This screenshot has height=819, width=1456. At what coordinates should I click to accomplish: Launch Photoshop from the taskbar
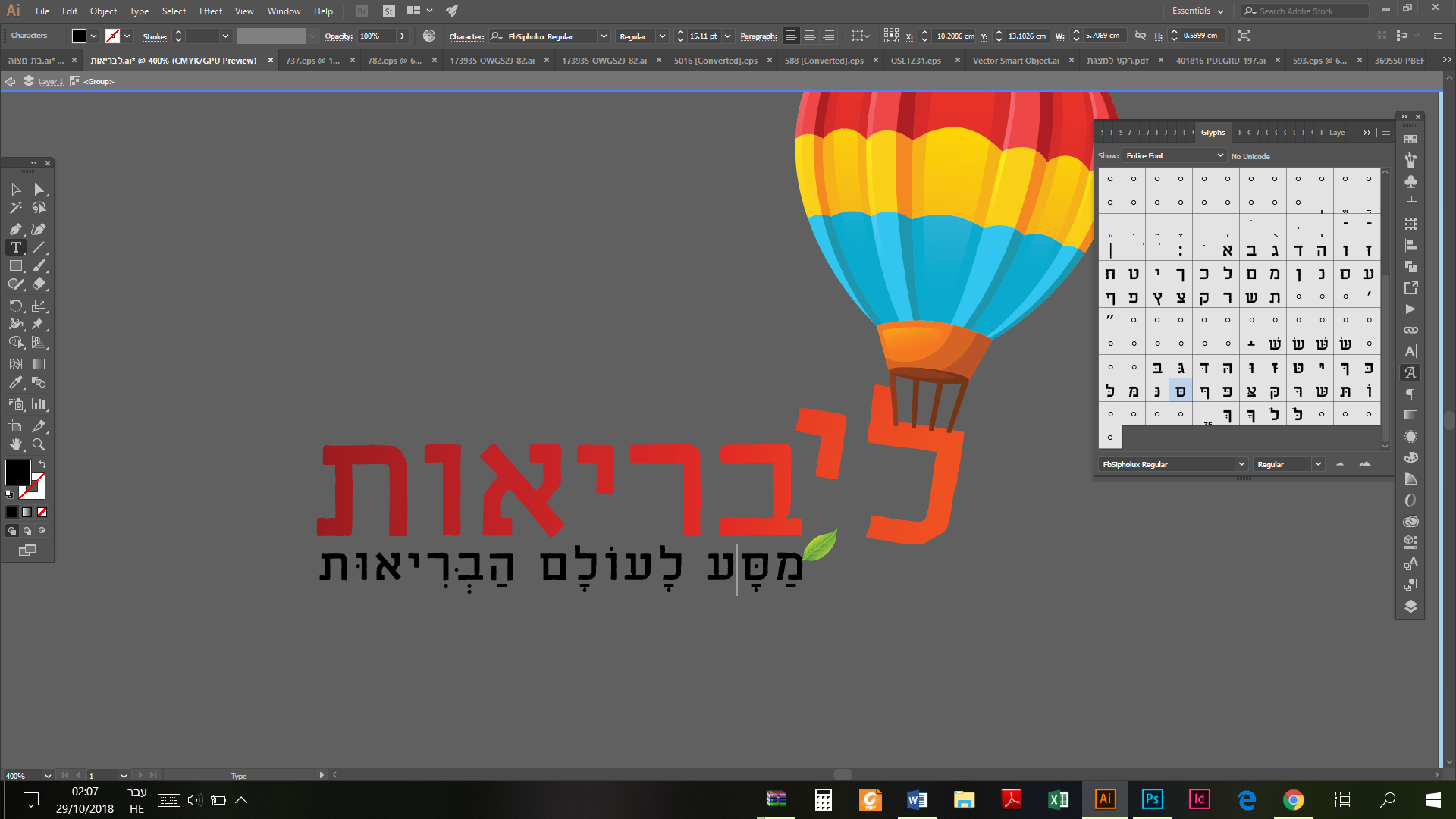click(1151, 800)
